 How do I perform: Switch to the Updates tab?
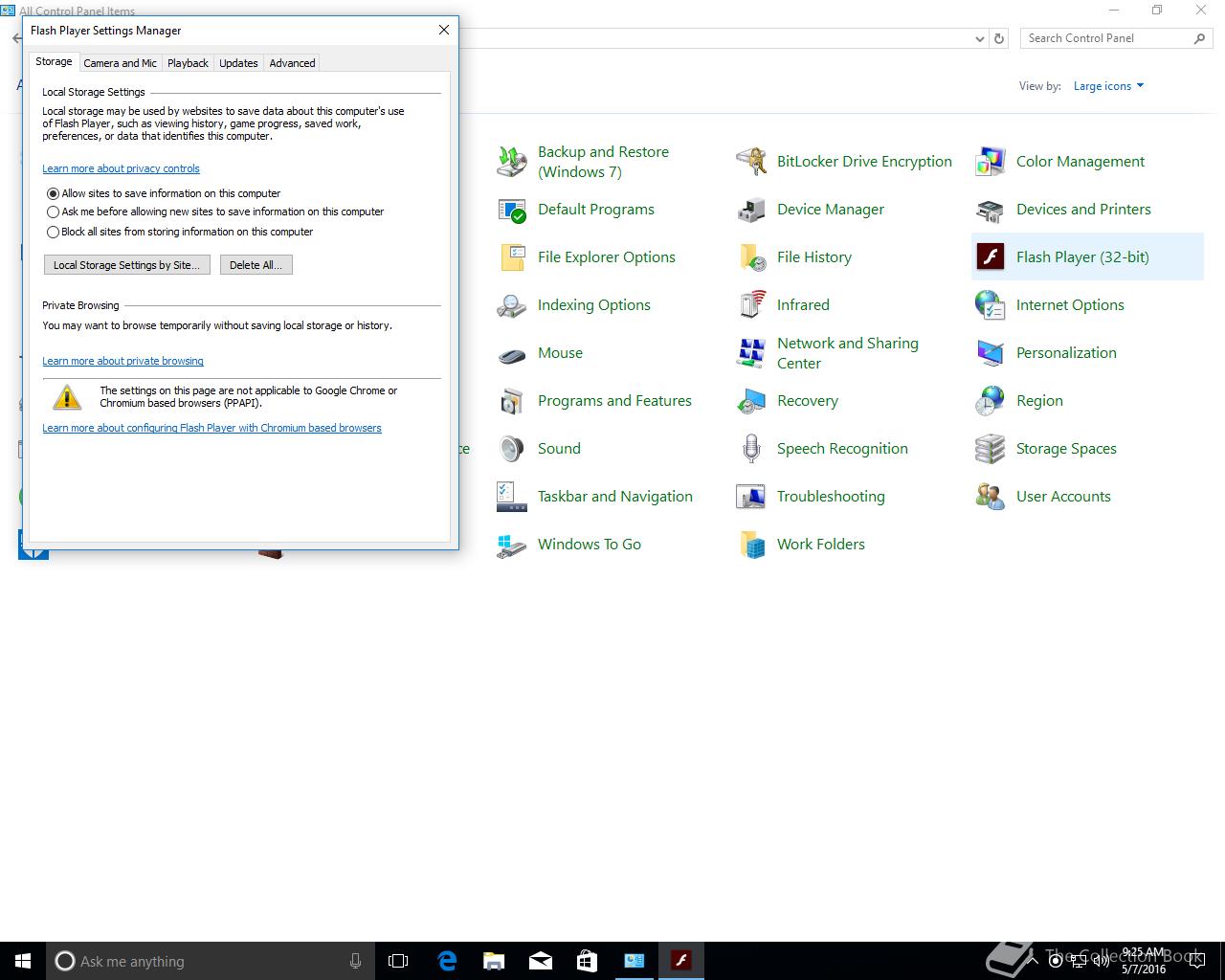(238, 63)
